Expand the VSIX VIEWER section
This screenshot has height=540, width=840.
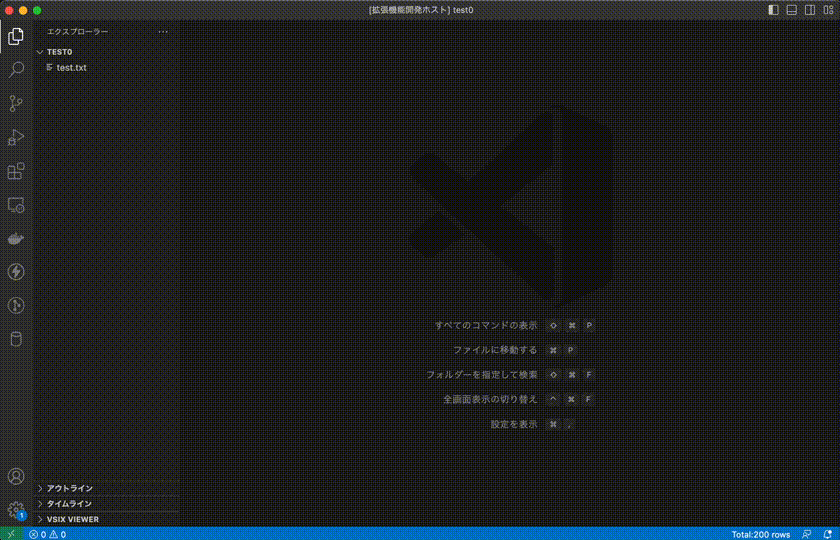coord(107,520)
